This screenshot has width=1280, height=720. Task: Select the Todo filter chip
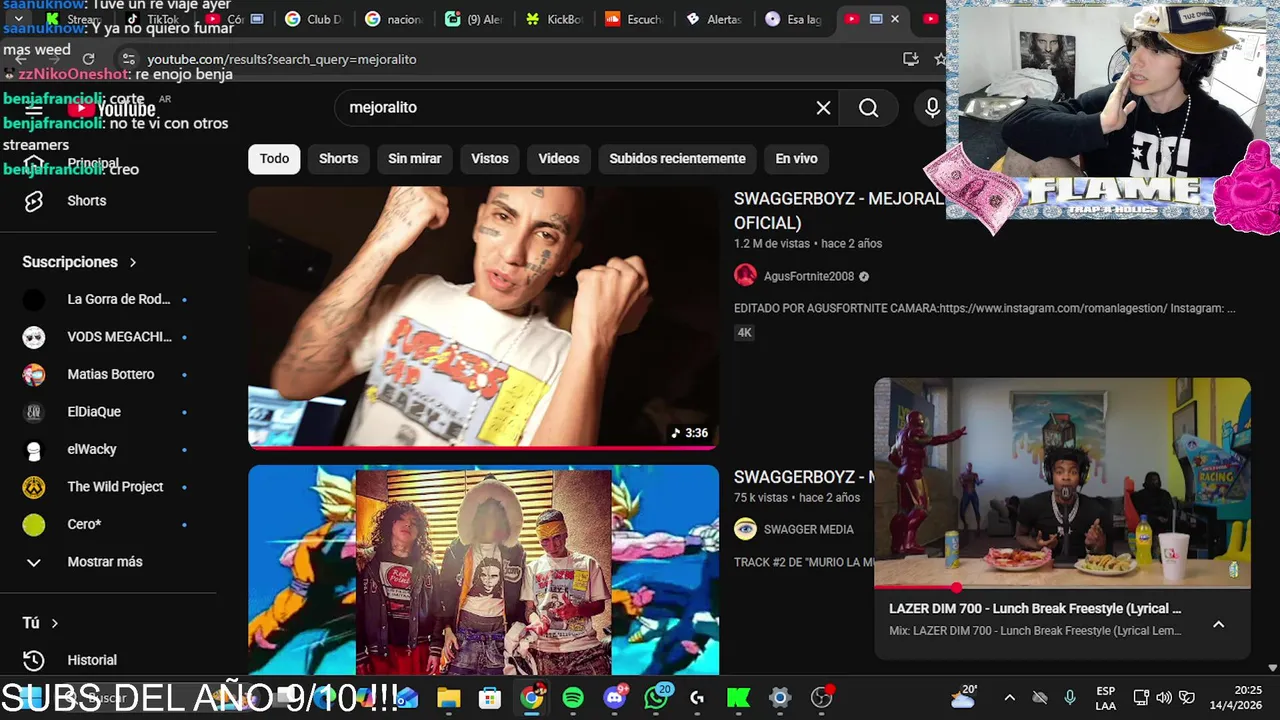pyautogui.click(x=274, y=159)
